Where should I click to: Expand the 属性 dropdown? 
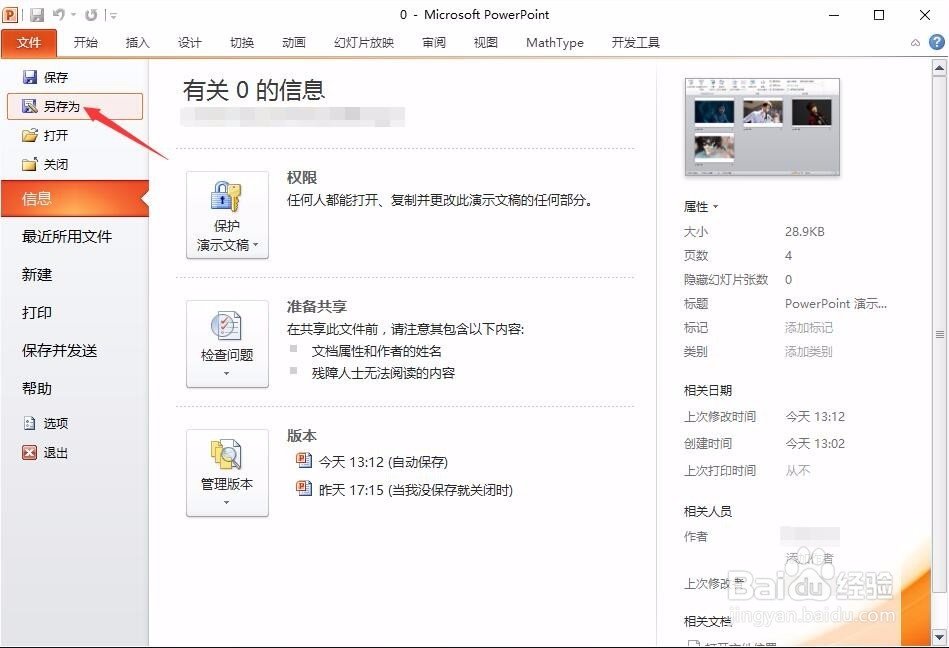click(x=701, y=207)
